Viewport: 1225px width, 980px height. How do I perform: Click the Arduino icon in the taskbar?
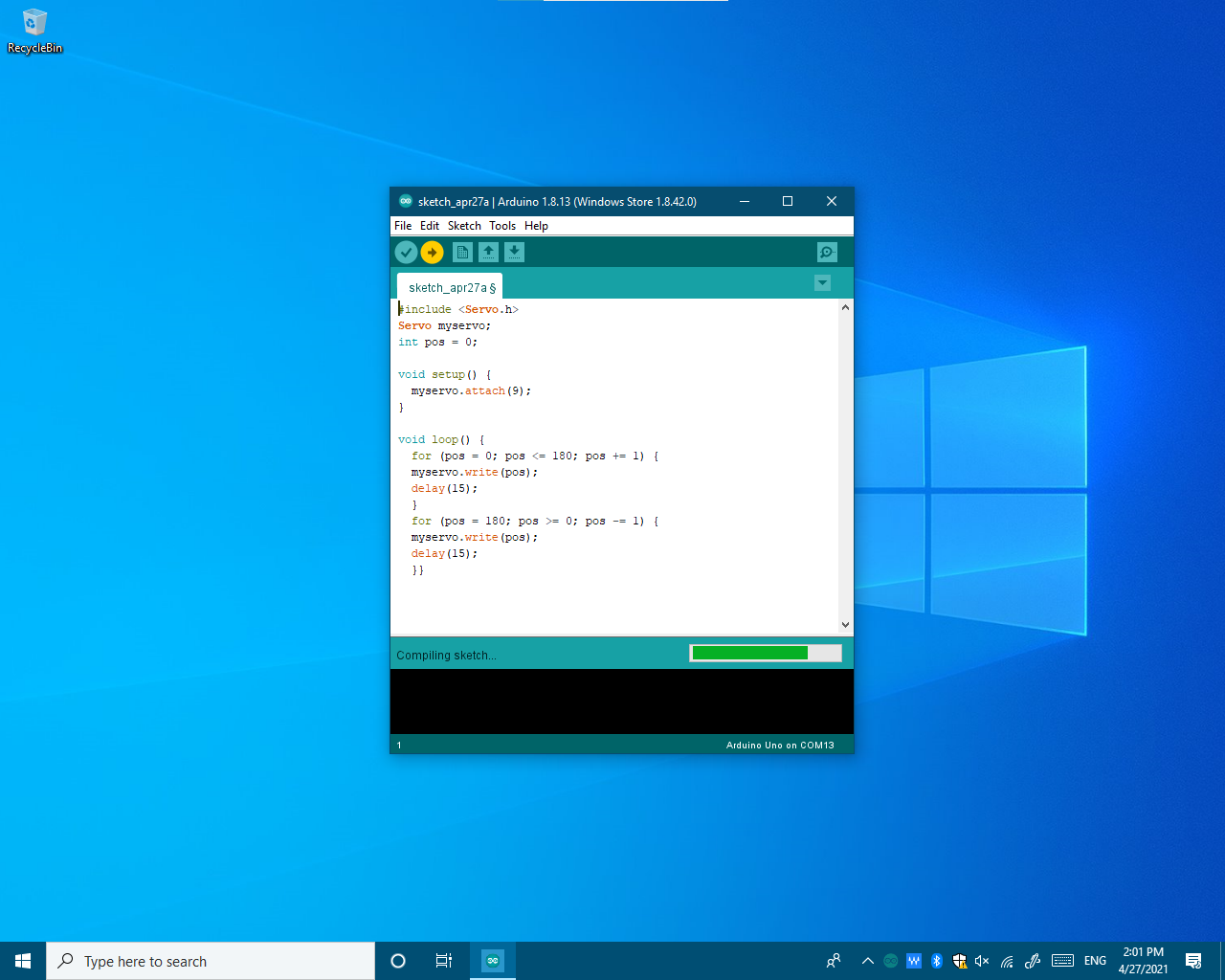click(492, 961)
